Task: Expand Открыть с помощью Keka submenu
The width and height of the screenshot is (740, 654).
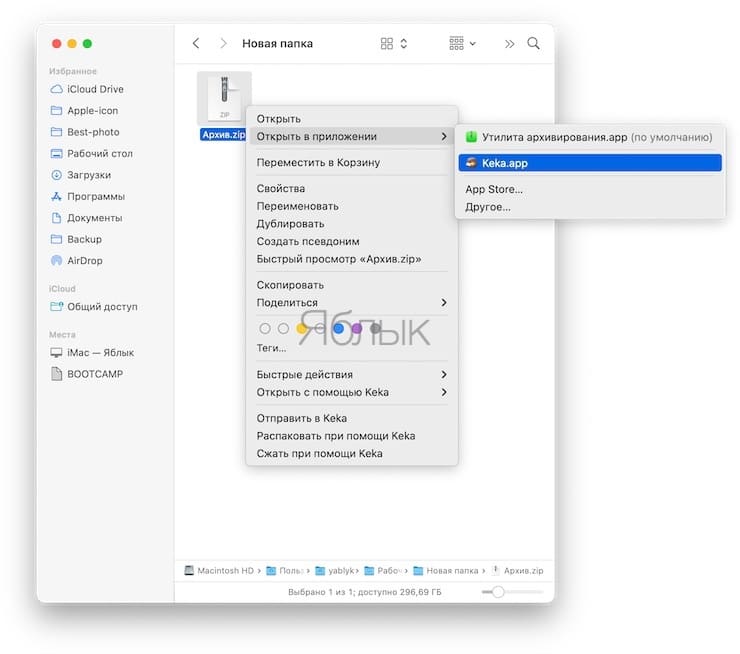Action: point(352,392)
